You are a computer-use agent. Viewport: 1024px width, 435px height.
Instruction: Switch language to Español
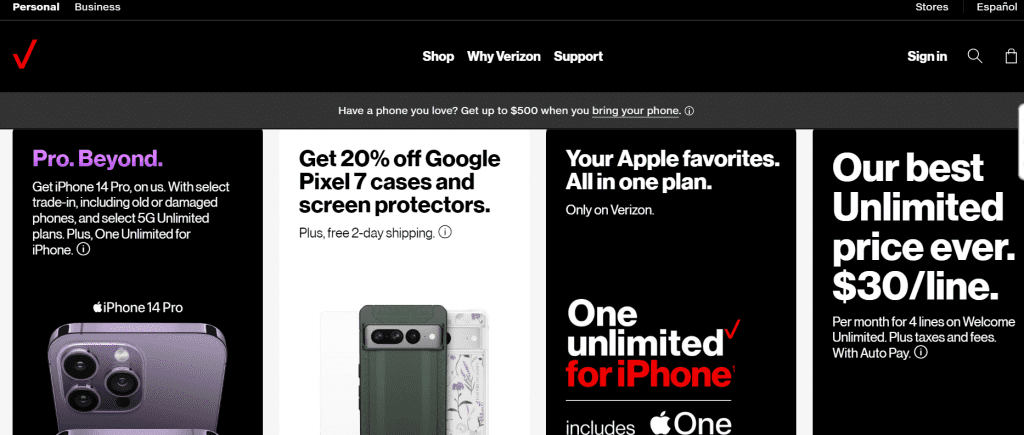pyautogui.click(x=997, y=7)
